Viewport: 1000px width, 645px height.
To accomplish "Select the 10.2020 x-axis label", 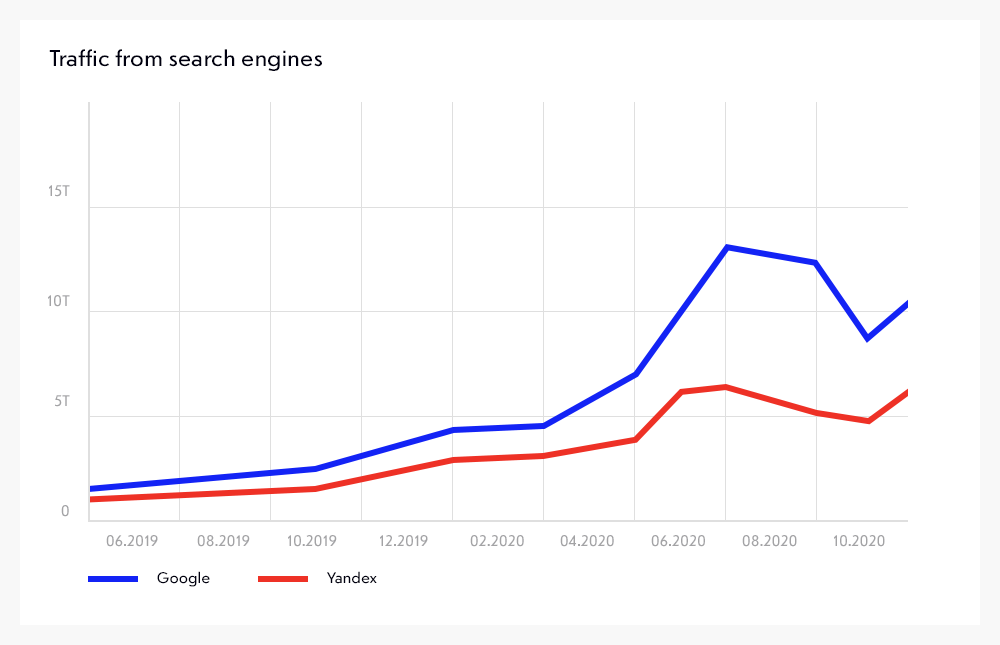I will coord(859,541).
